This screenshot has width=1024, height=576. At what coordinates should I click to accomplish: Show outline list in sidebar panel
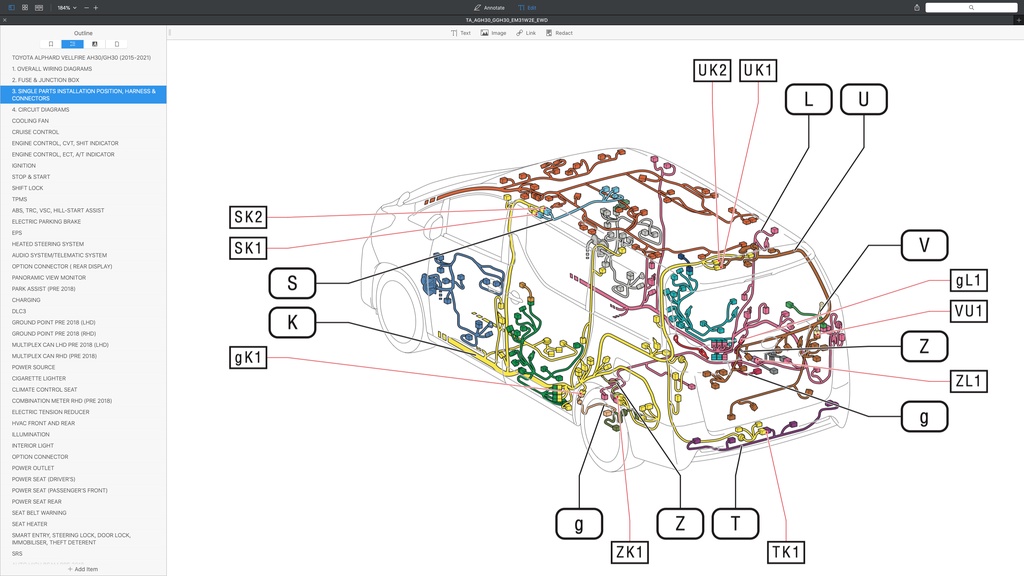(x=72, y=44)
